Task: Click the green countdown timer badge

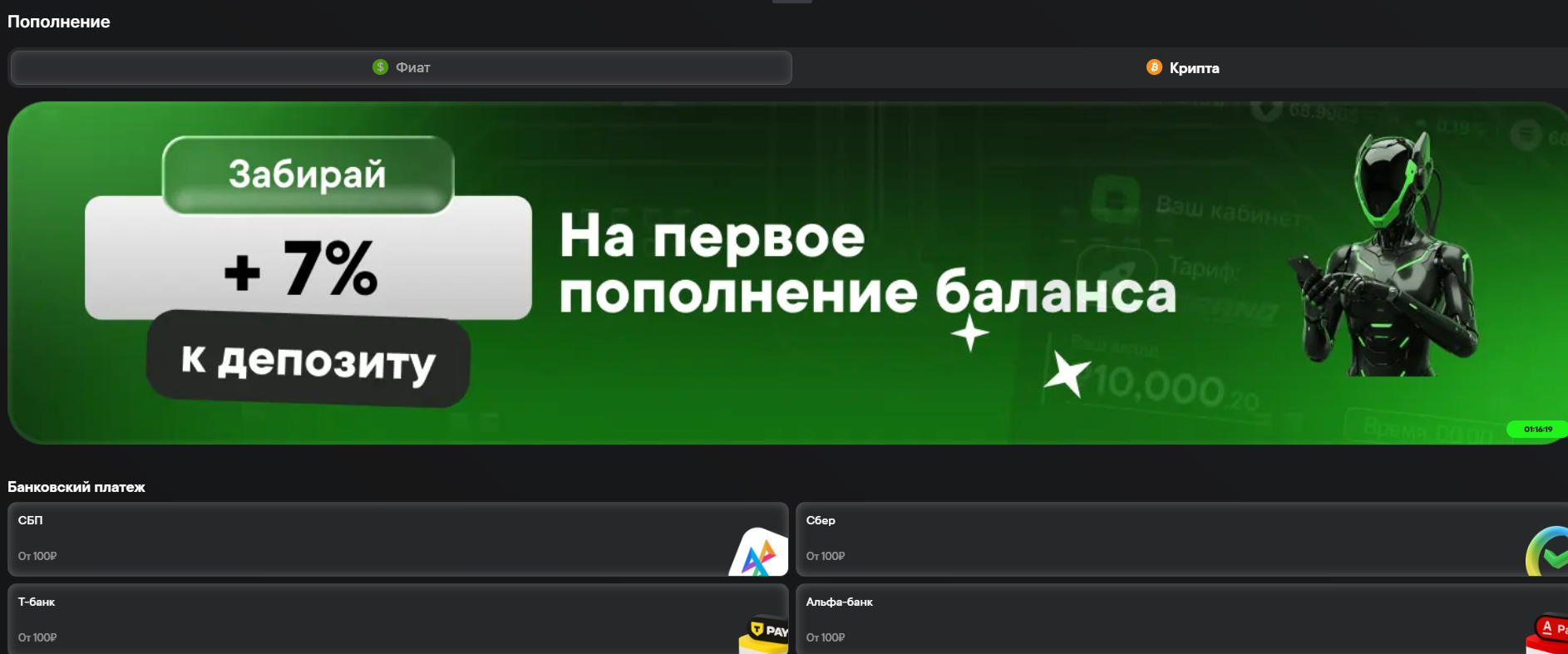Action: pyautogui.click(x=1537, y=430)
